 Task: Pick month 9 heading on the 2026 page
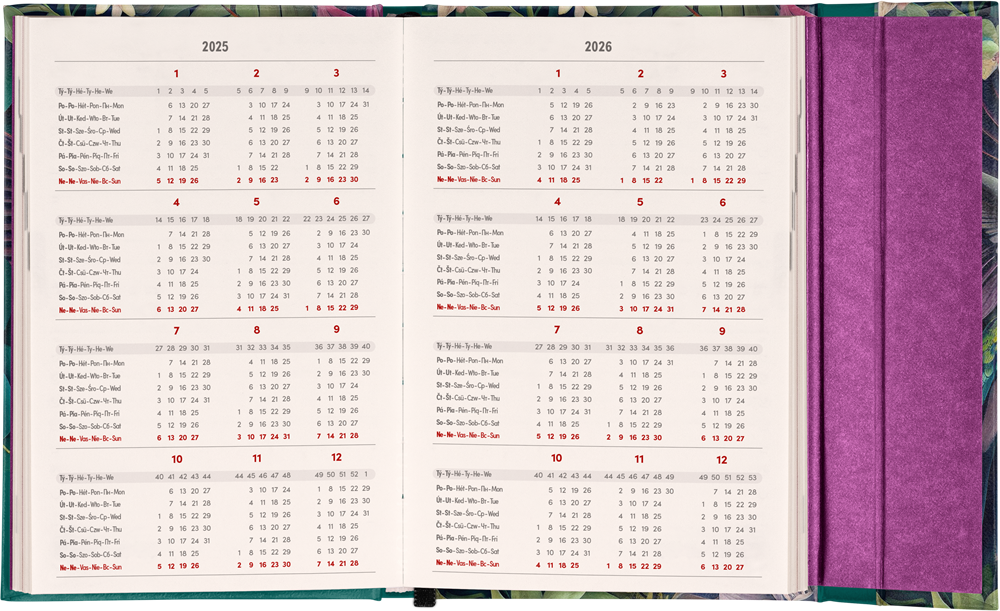tap(722, 332)
